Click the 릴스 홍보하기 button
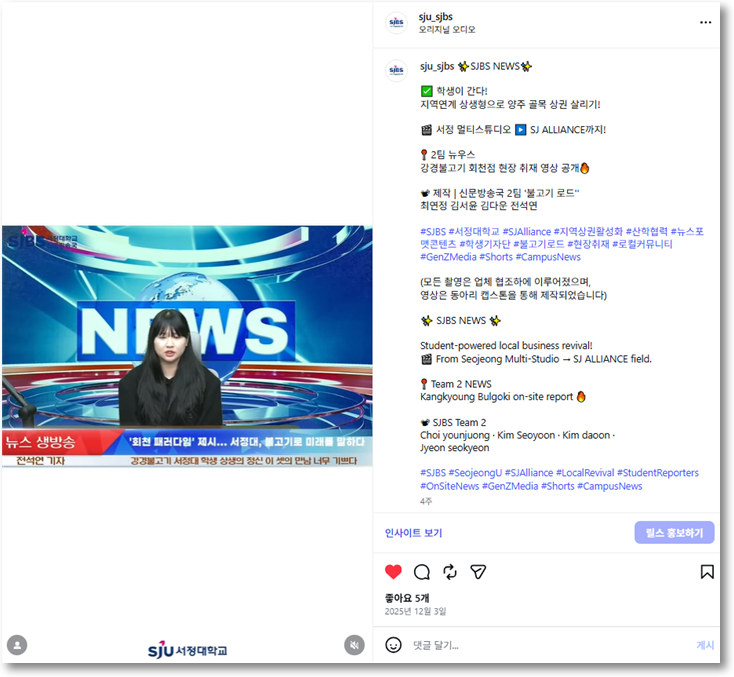Screen dimensions: 734x677 point(674,533)
